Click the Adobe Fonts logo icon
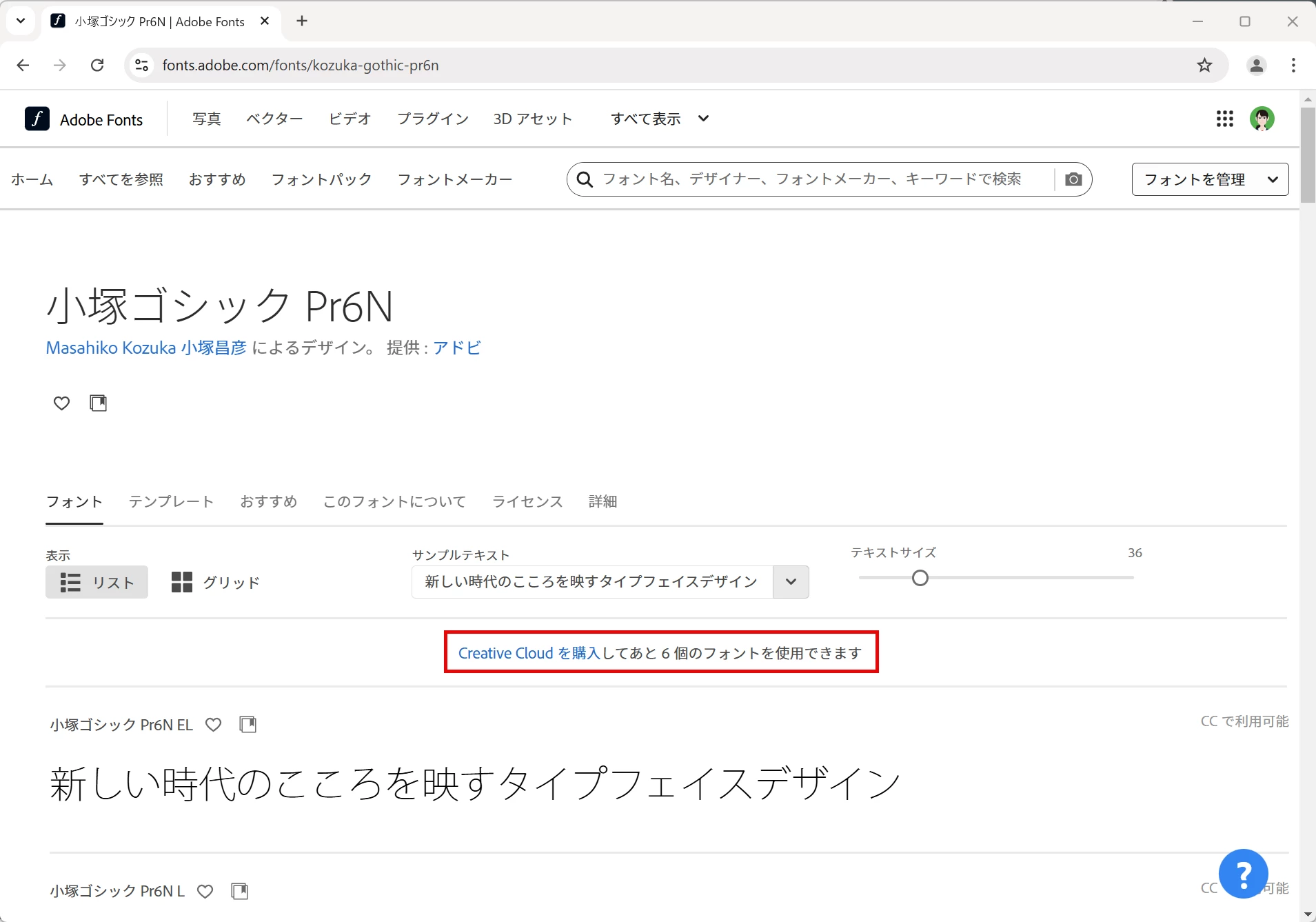1316x922 pixels. (x=37, y=119)
